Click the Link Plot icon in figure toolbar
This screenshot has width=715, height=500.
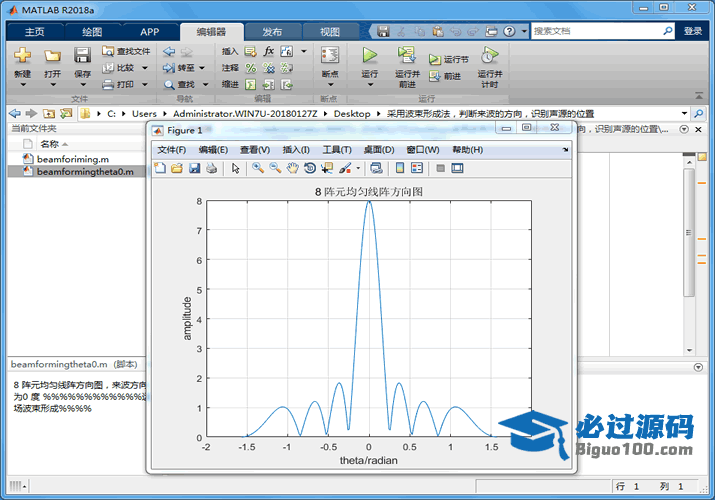point(376,169)
